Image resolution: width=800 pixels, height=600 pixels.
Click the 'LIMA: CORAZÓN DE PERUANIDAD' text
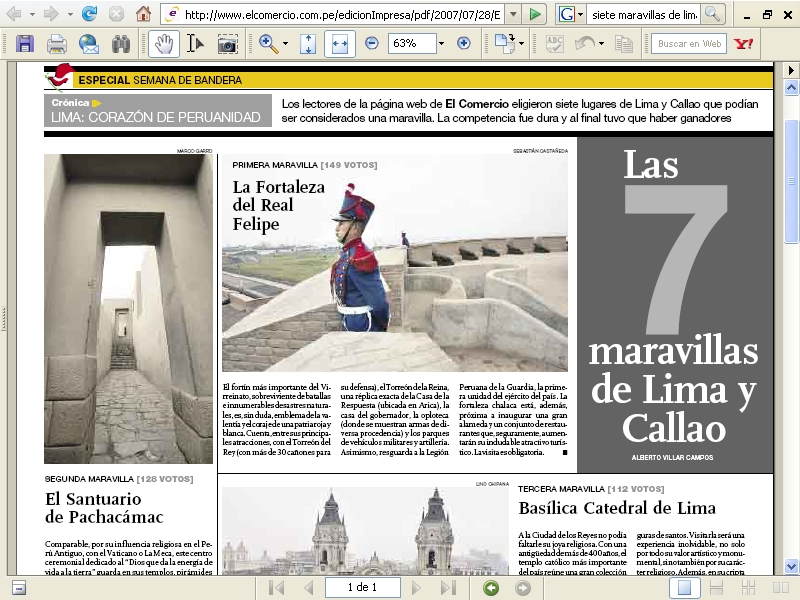(156, 117)
